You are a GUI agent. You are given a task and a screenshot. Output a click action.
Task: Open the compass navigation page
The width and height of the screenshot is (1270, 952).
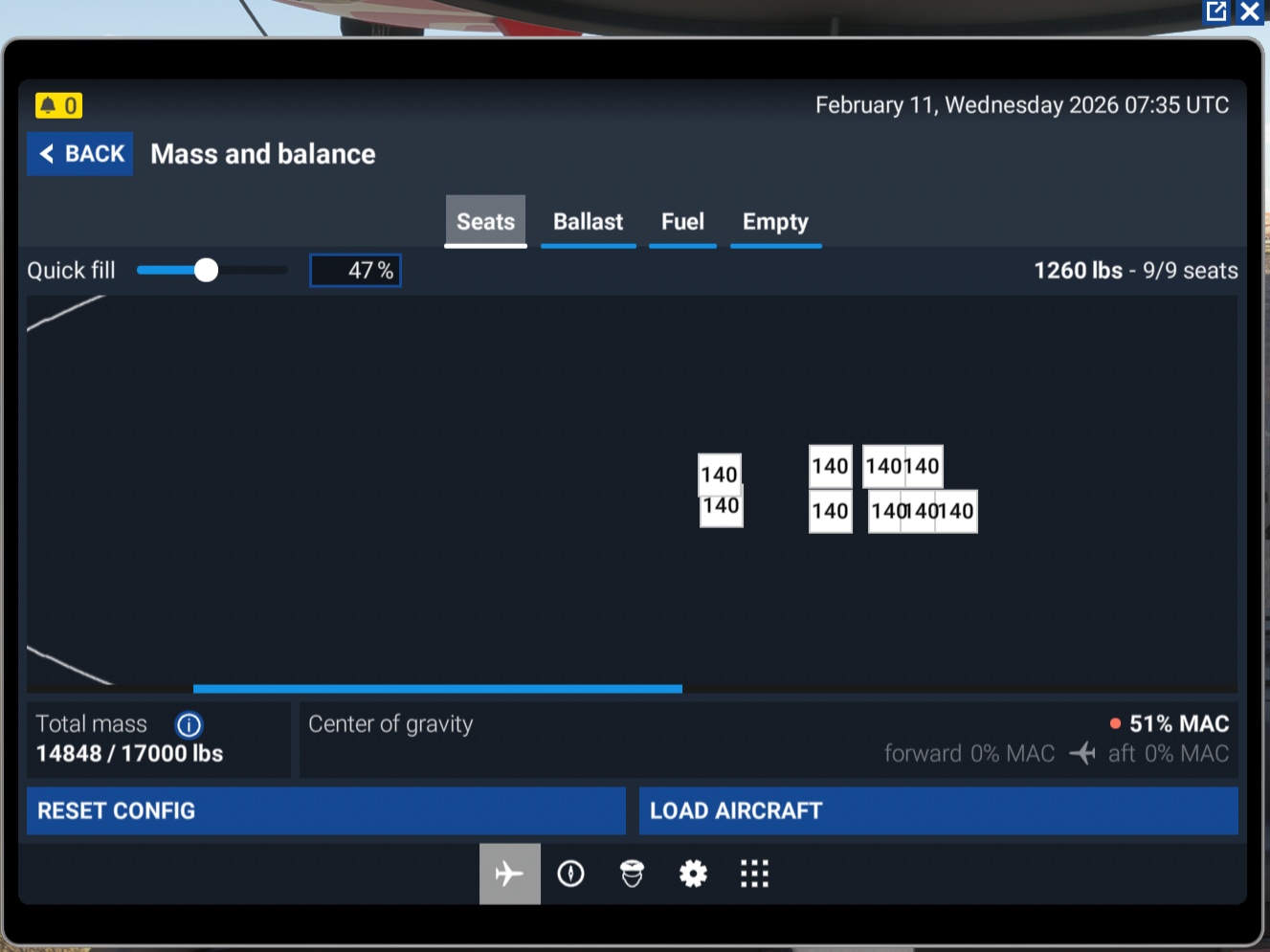570,874
